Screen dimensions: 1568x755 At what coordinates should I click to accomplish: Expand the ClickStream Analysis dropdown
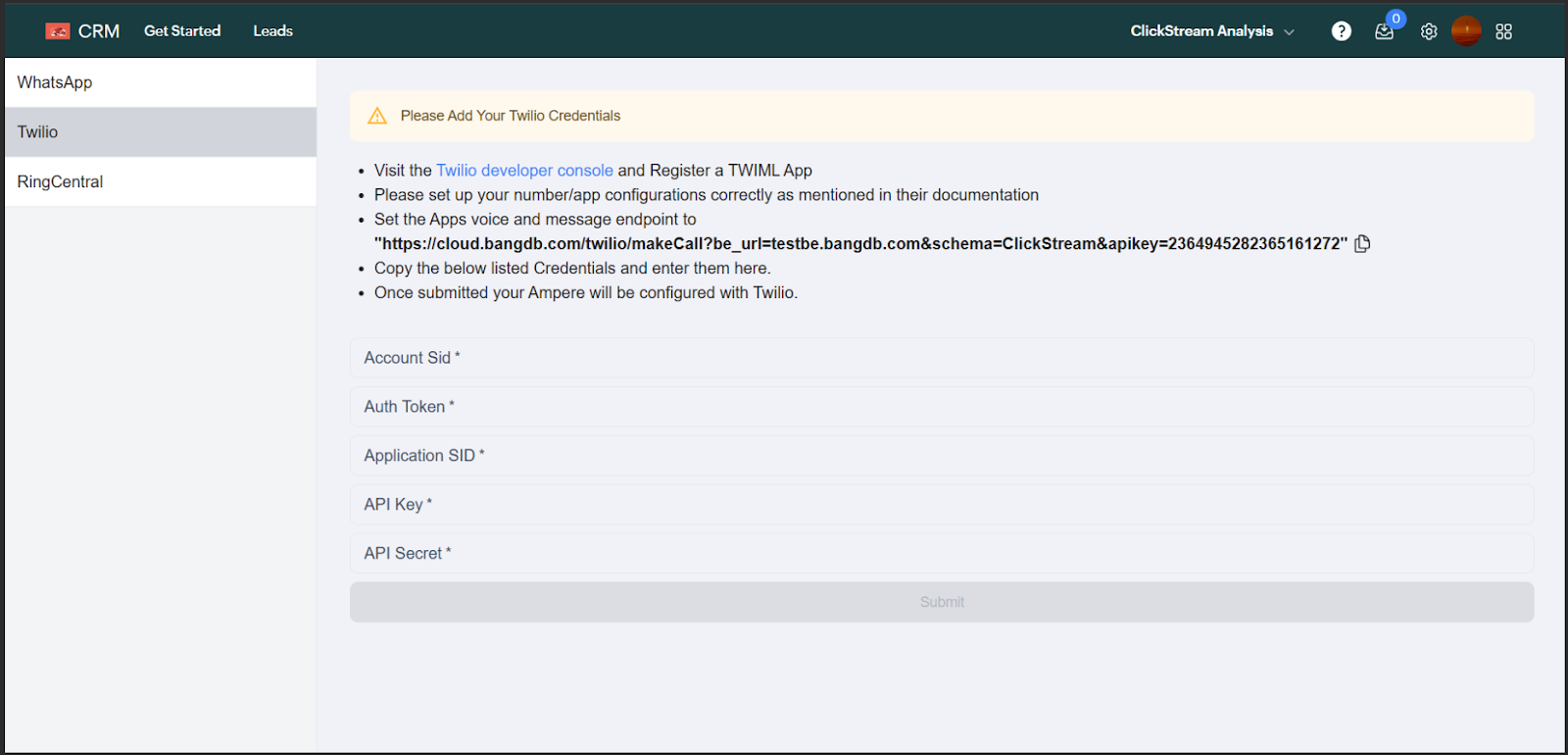pyautogui.click(x=1212, y=31)
